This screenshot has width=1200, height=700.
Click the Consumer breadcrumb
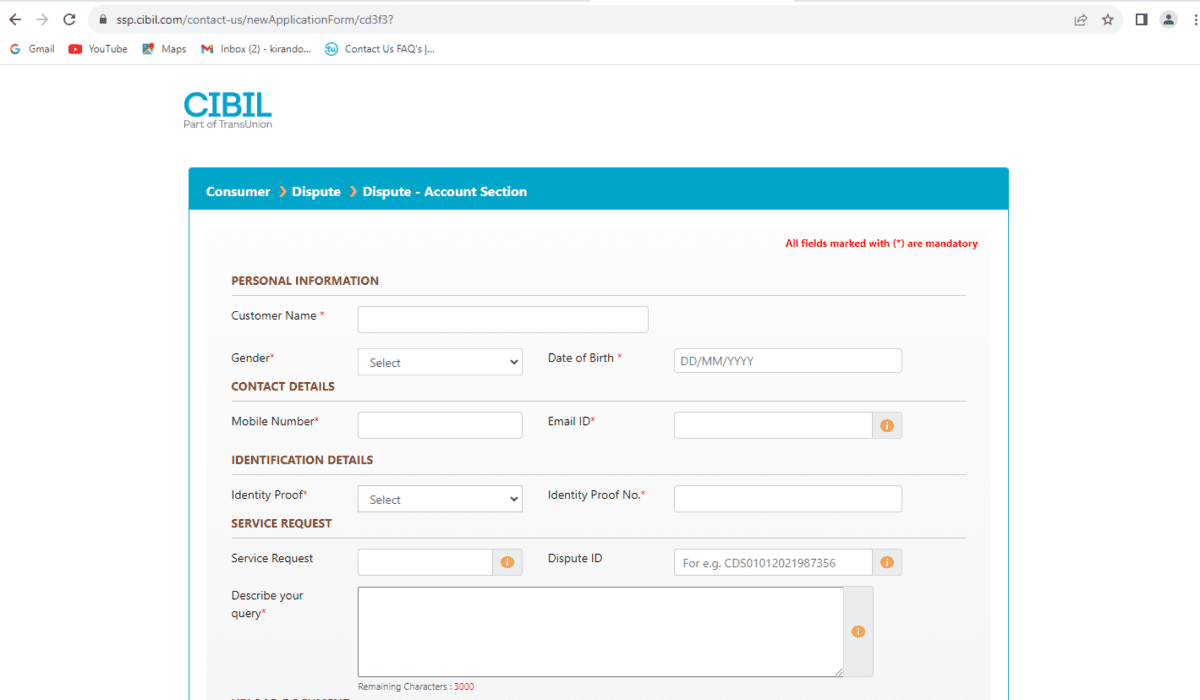(238, 192)
